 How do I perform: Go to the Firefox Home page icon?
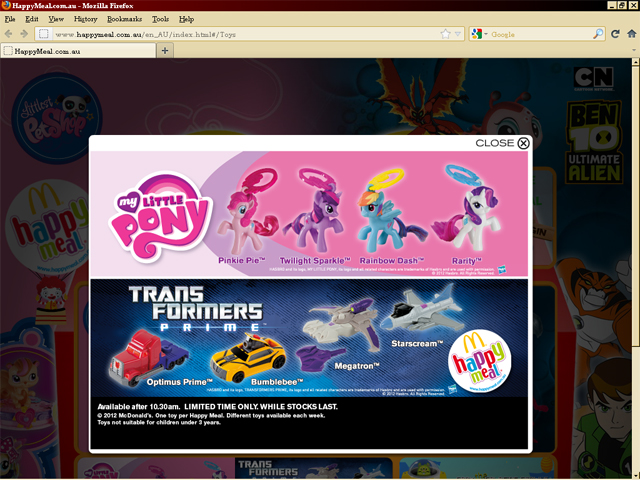pos(631,34)
